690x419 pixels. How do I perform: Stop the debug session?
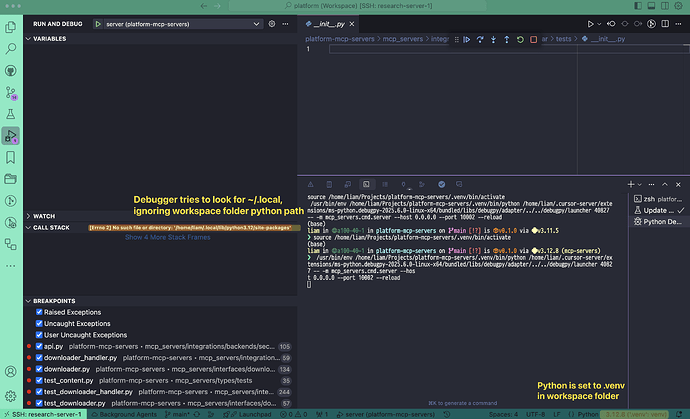coord(533,40)
